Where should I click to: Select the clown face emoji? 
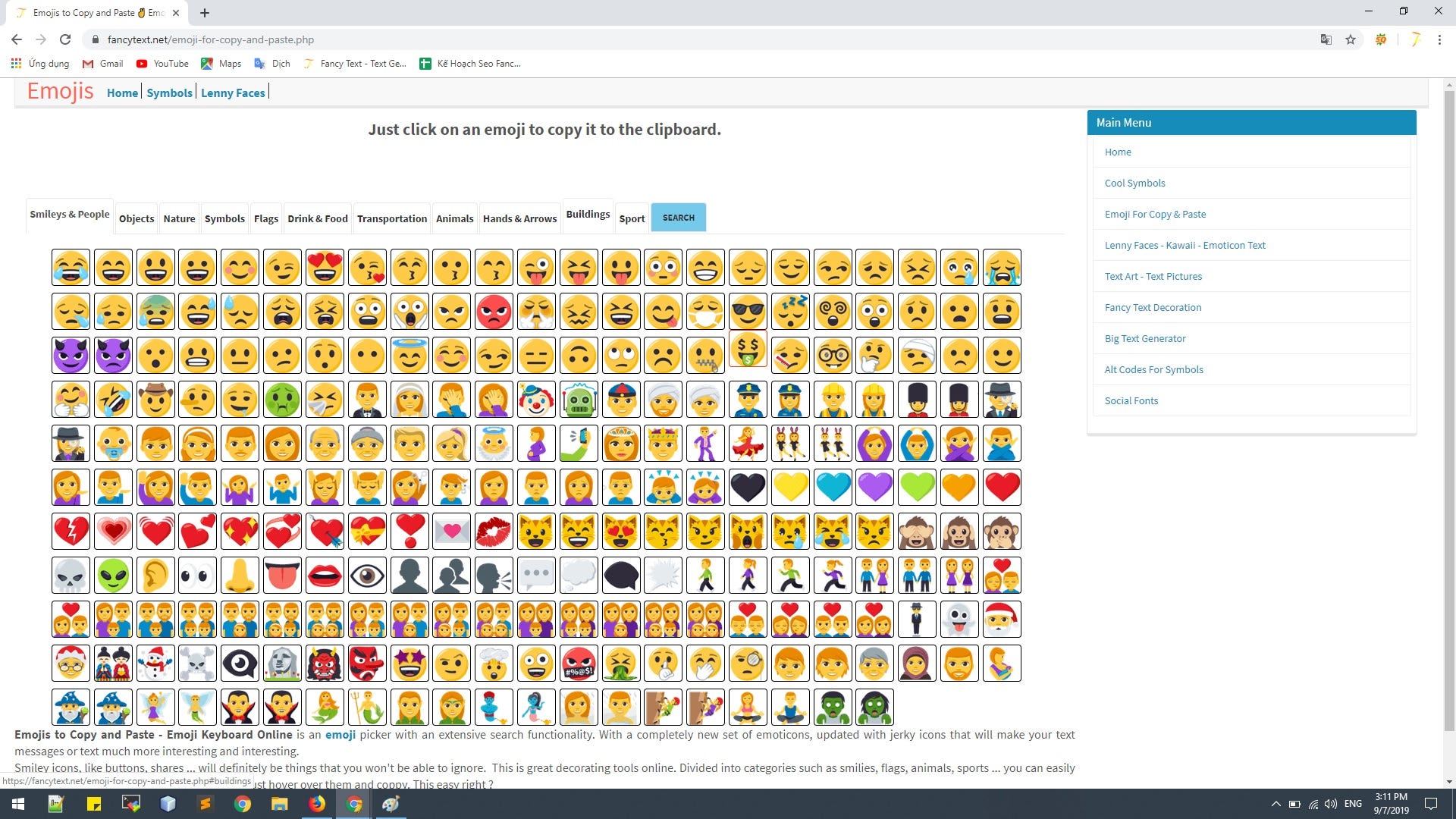tap(536, 400)
